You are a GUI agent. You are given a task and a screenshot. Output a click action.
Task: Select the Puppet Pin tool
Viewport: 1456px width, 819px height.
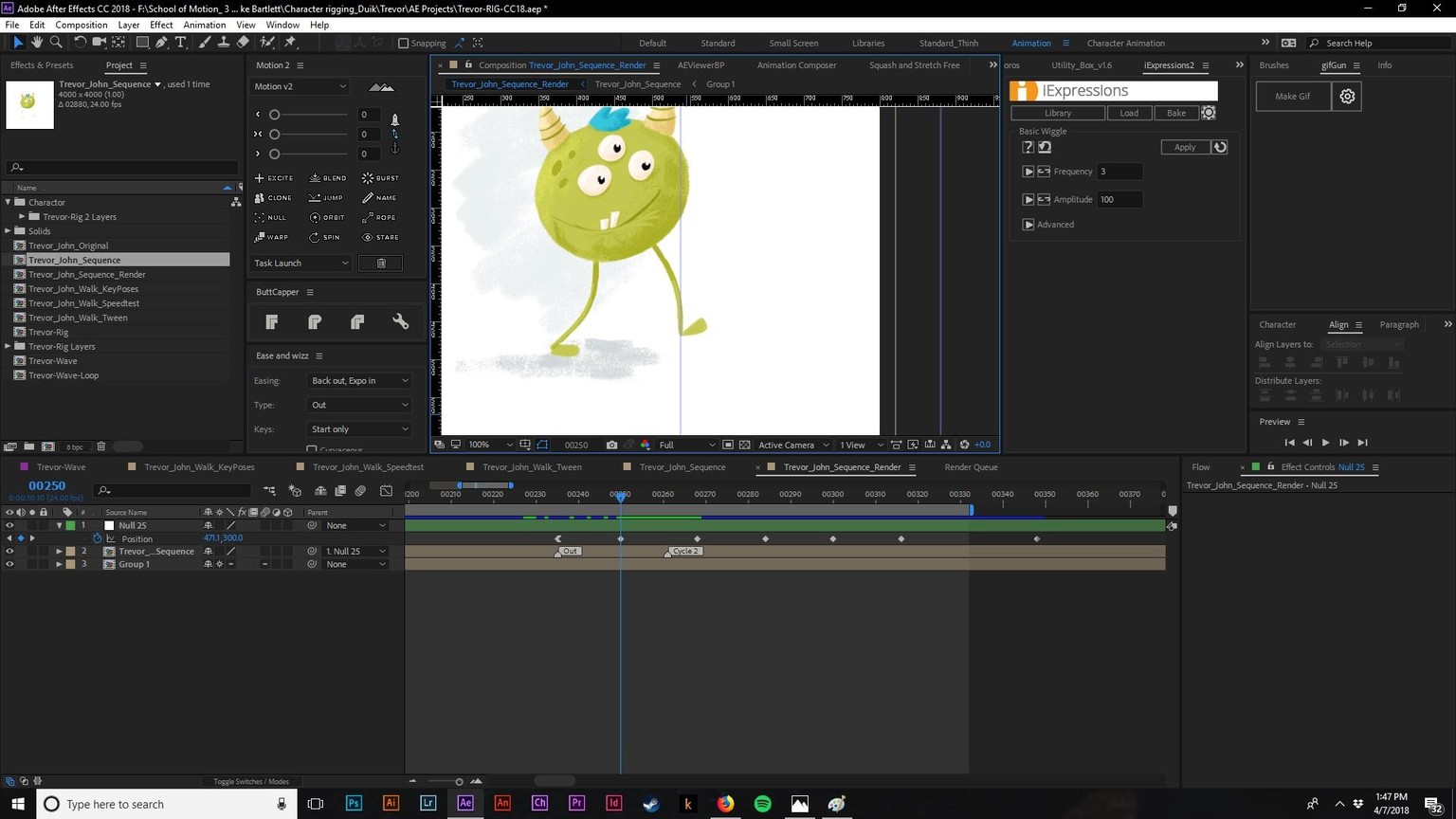(290, 43)
